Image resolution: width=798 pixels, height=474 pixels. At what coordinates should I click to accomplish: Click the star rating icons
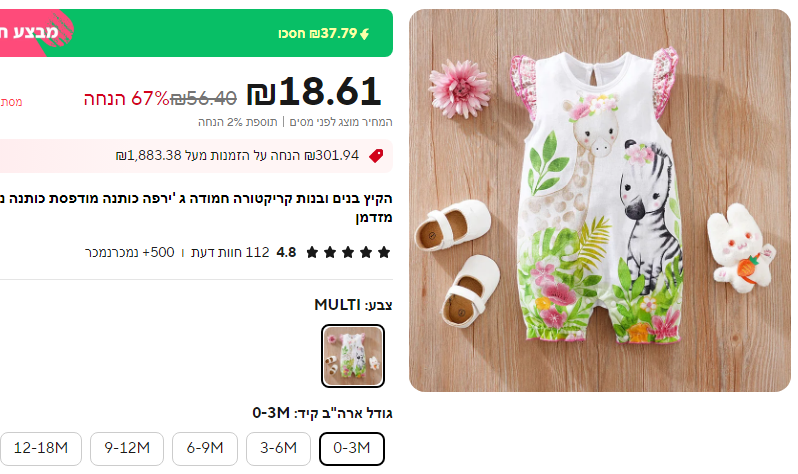point(348,253)
